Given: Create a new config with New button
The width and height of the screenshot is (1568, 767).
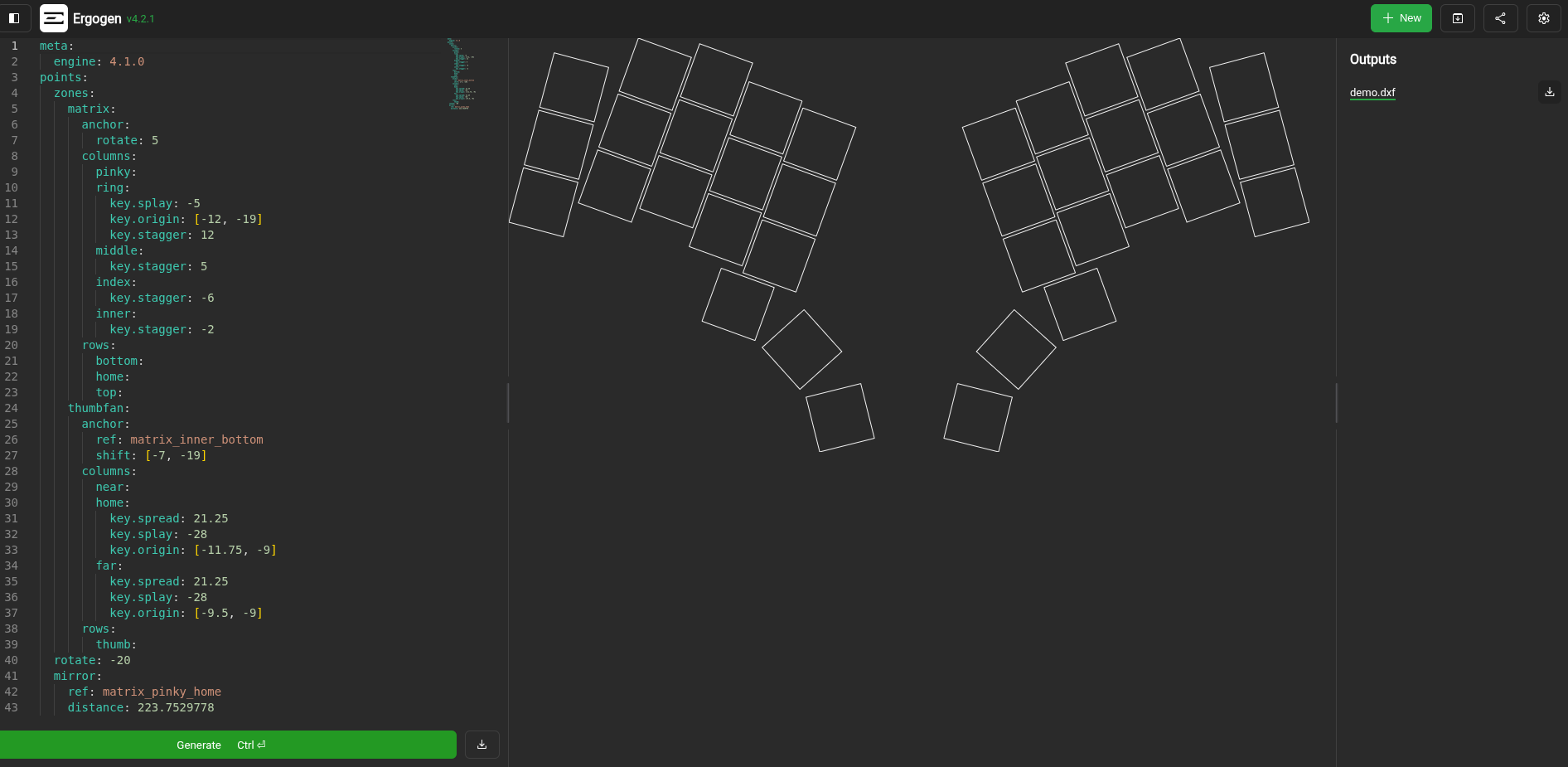Looking at the screenshot, I should pyautogui.click(x=1401, y=18).
